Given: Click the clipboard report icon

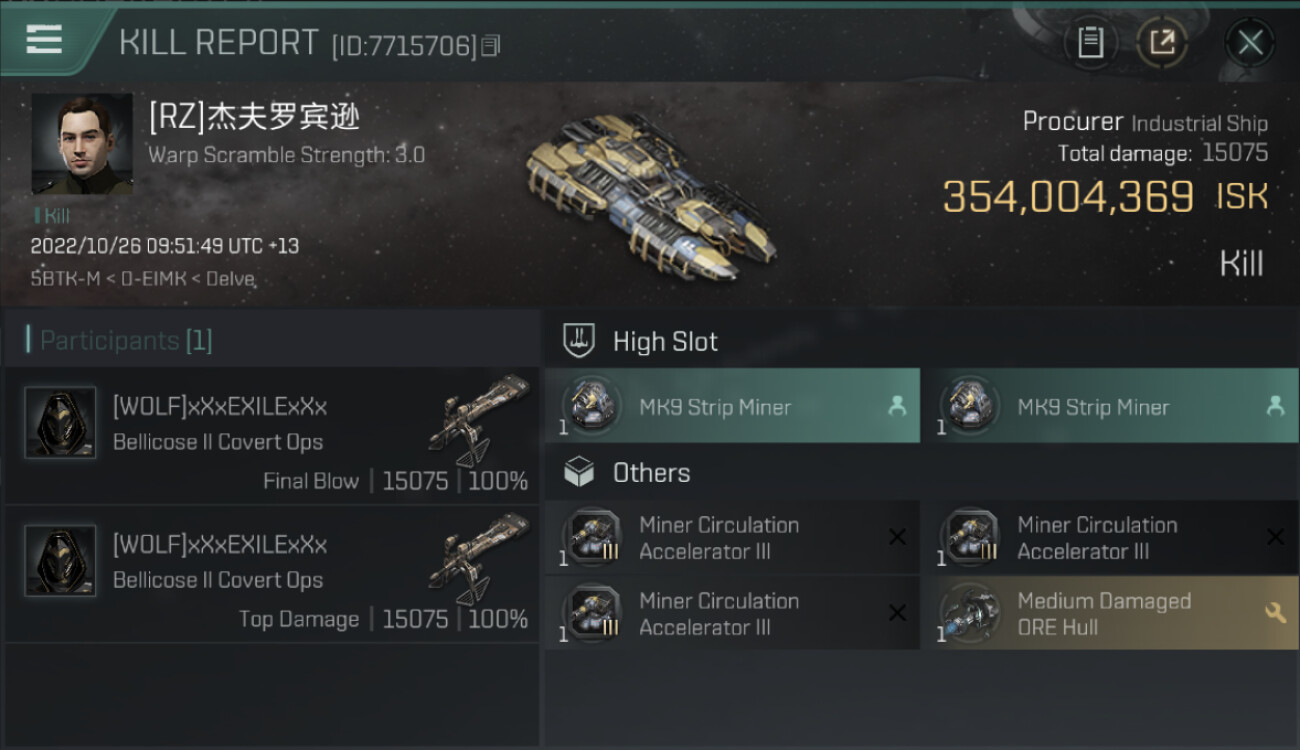Looking at the screenshot, I should pyautogui.click(x=1090, y=42).
